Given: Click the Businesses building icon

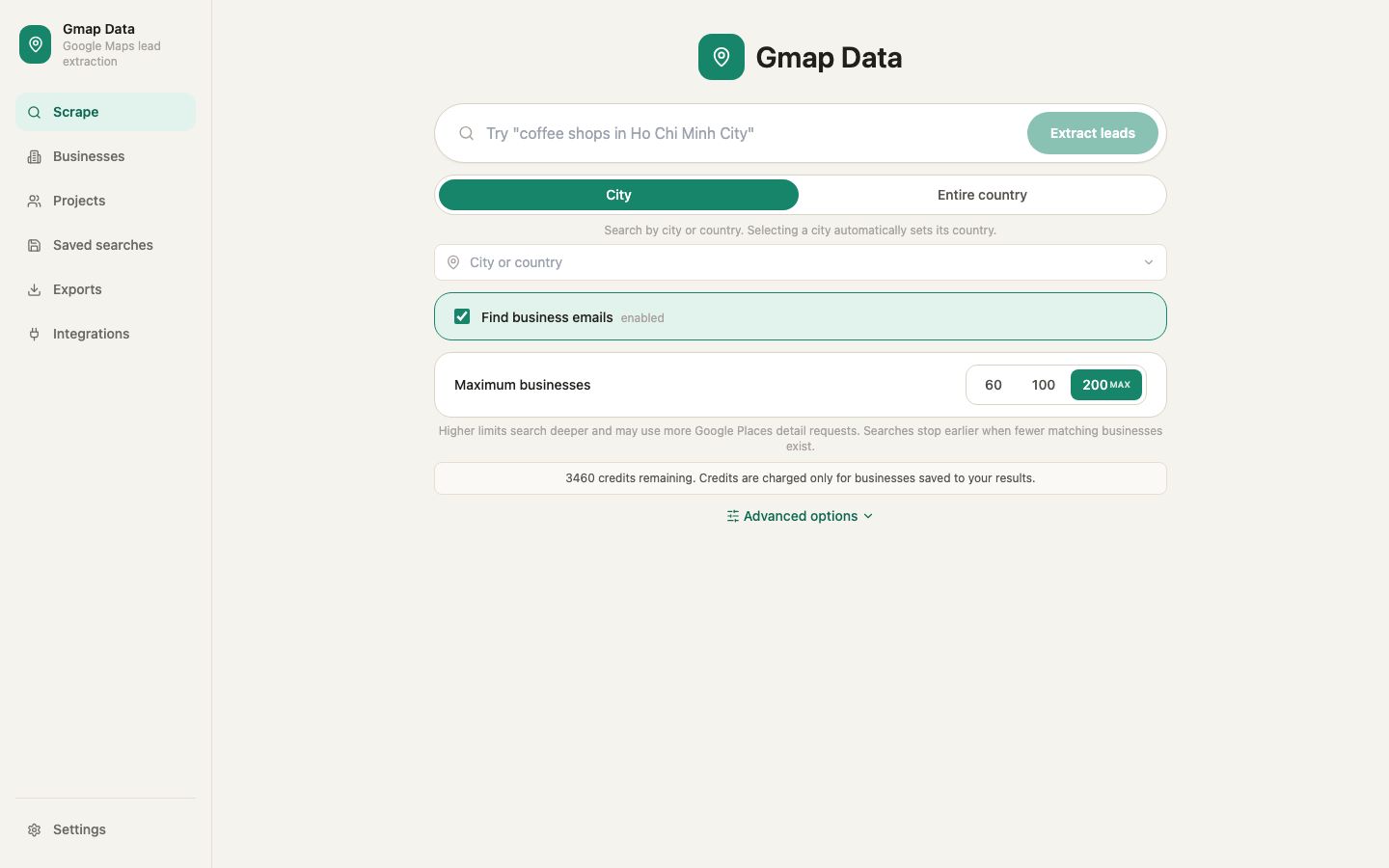Looking at the screenshot, I should tap(34, 156).
